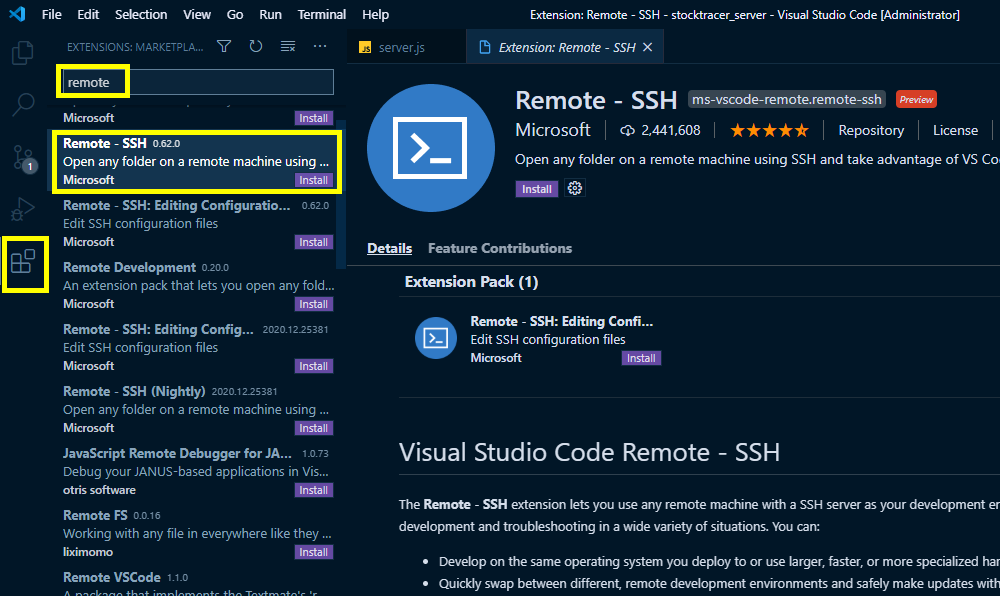Open the Extensions view icon
Screen dimensions: 1000x596
click(x=23, y=261)
